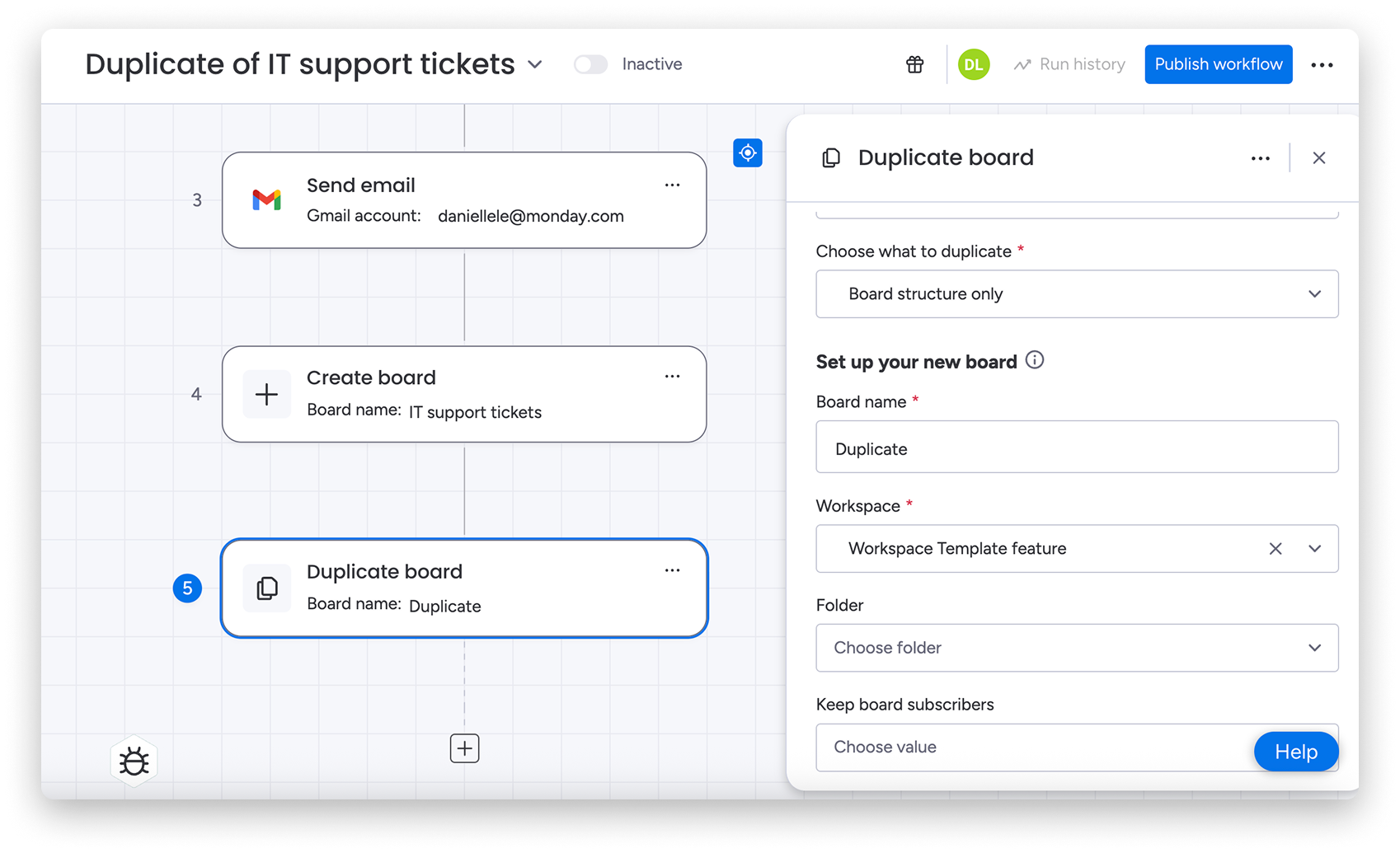
Task: Click the plus icon in Create board step
Action: click(266, 395)
